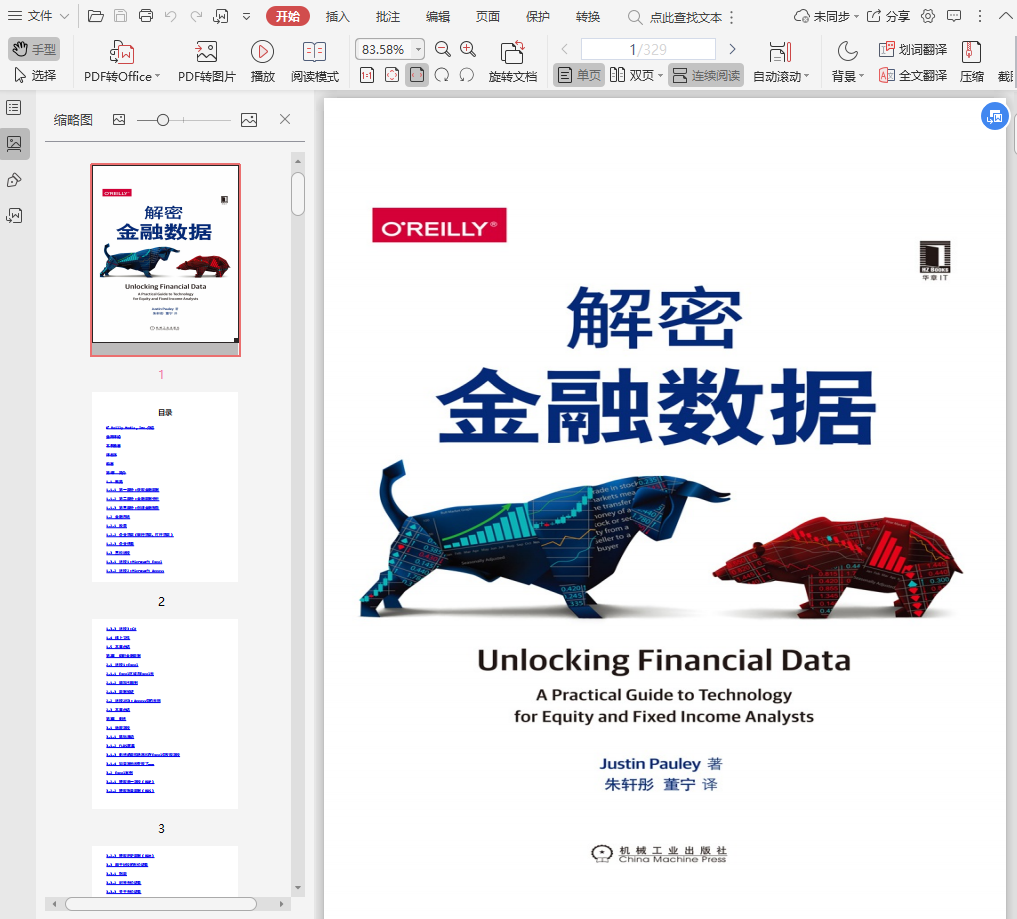Select the 选择 selection tool
This screenshot has width=1017, height=919.
(34, 75)
